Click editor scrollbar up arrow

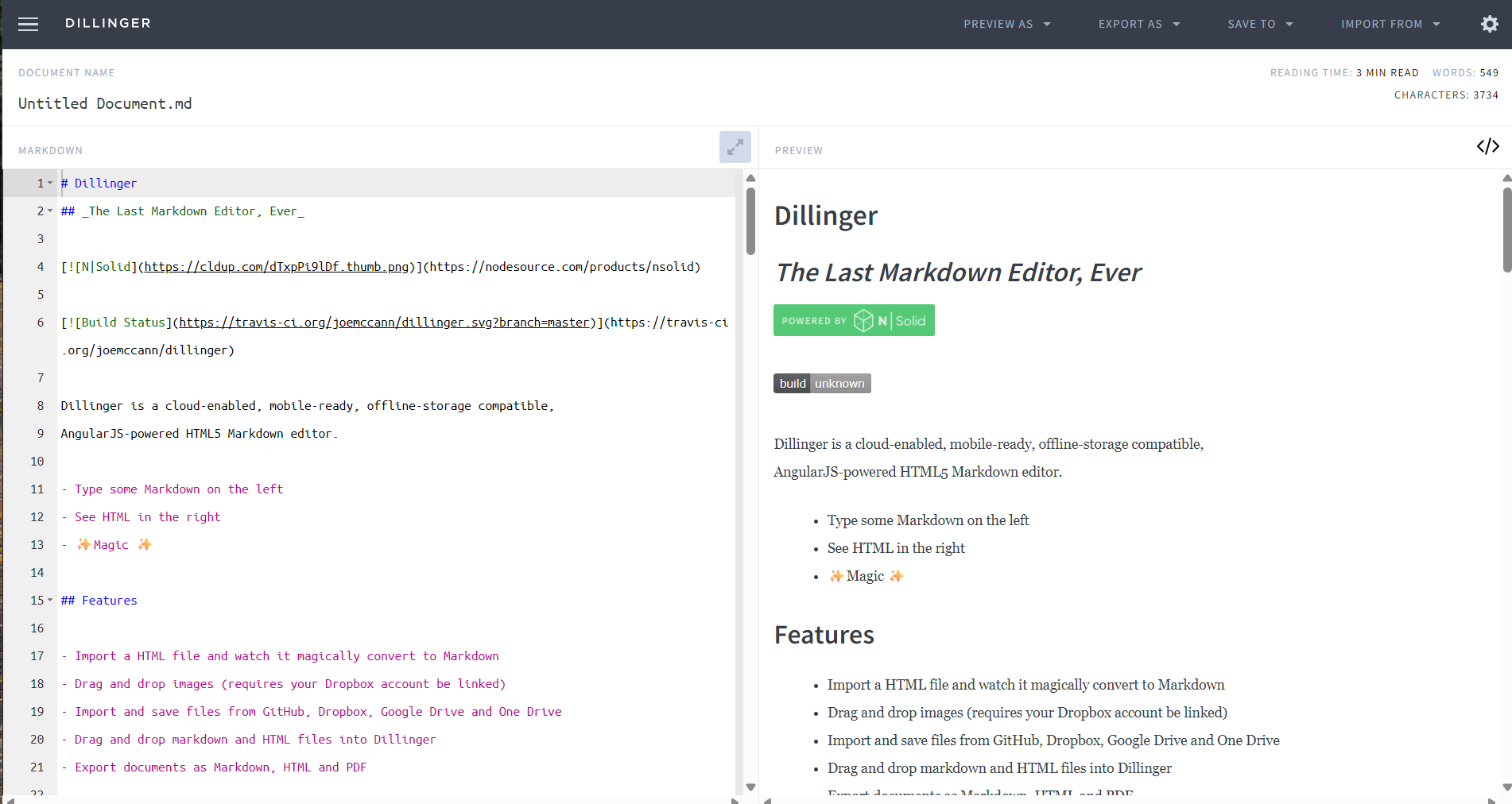(x=750, y=178)
